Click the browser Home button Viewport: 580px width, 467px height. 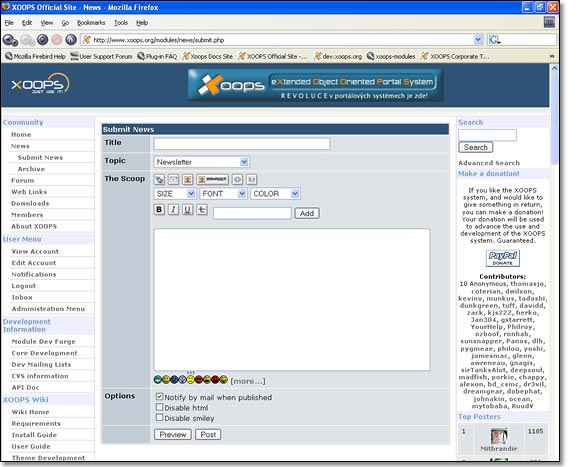[x=71, y=40]
